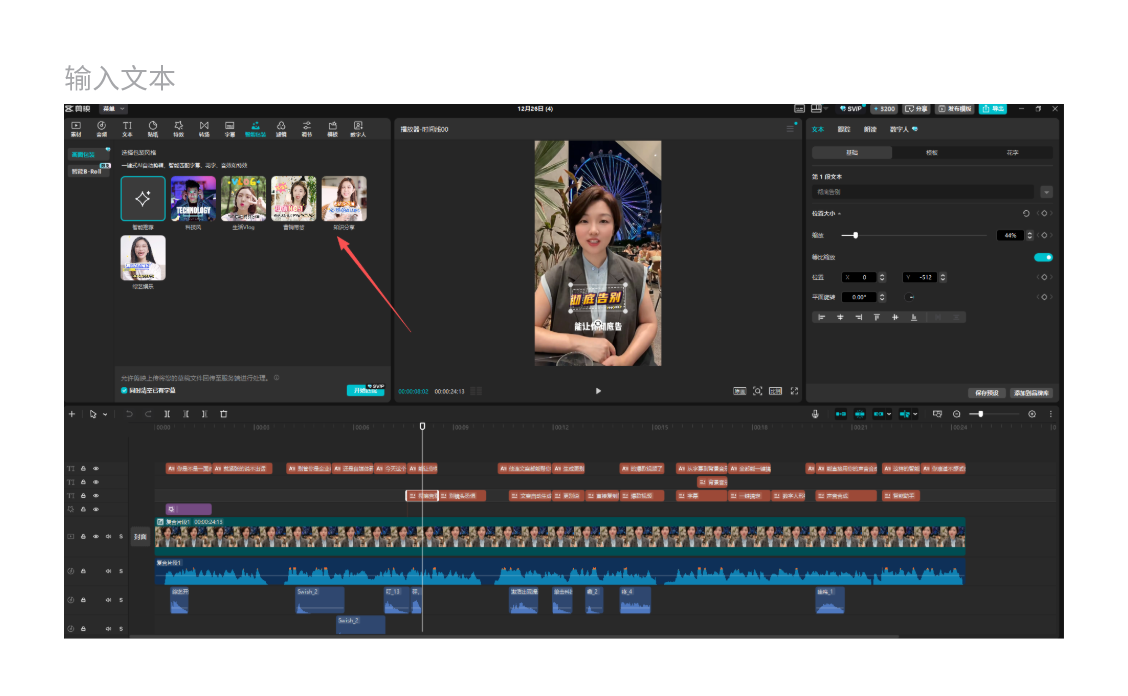Screen dimensions: 1128x696
Task: Click the 保存预设 button
Action: click(x=986, y=393)
